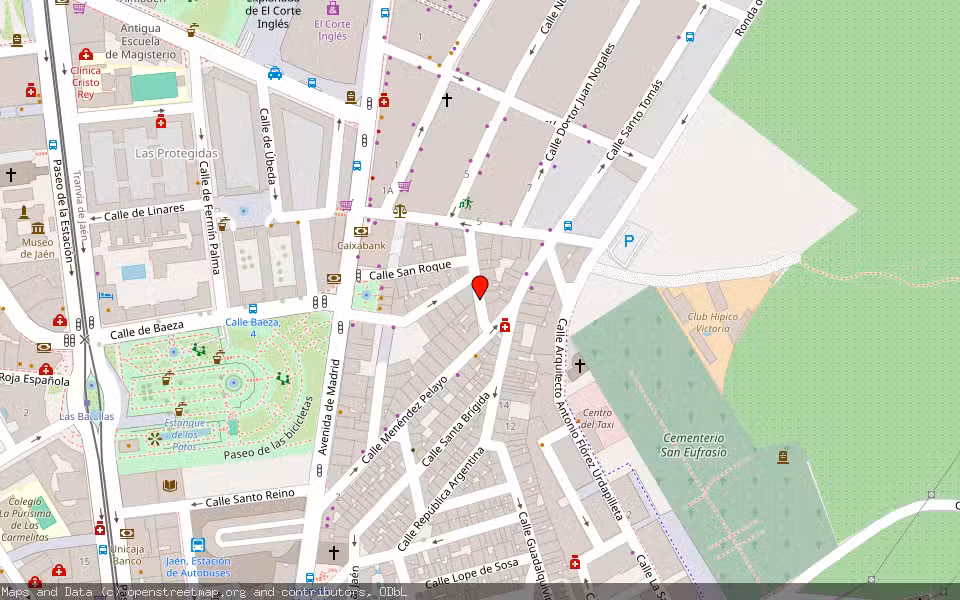
Task: Select the courthouse scales icon
Action: (x=400, y=211)
